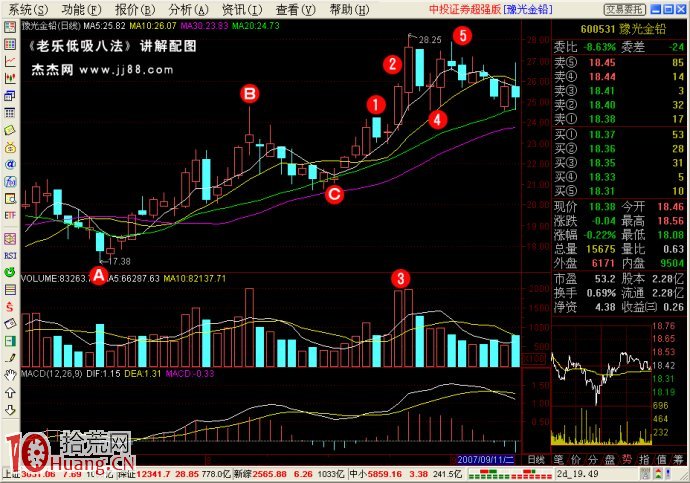Click the pink box icon below ETF
The image size is (690, 483).
pyautogui.click(x=10, y=238)
